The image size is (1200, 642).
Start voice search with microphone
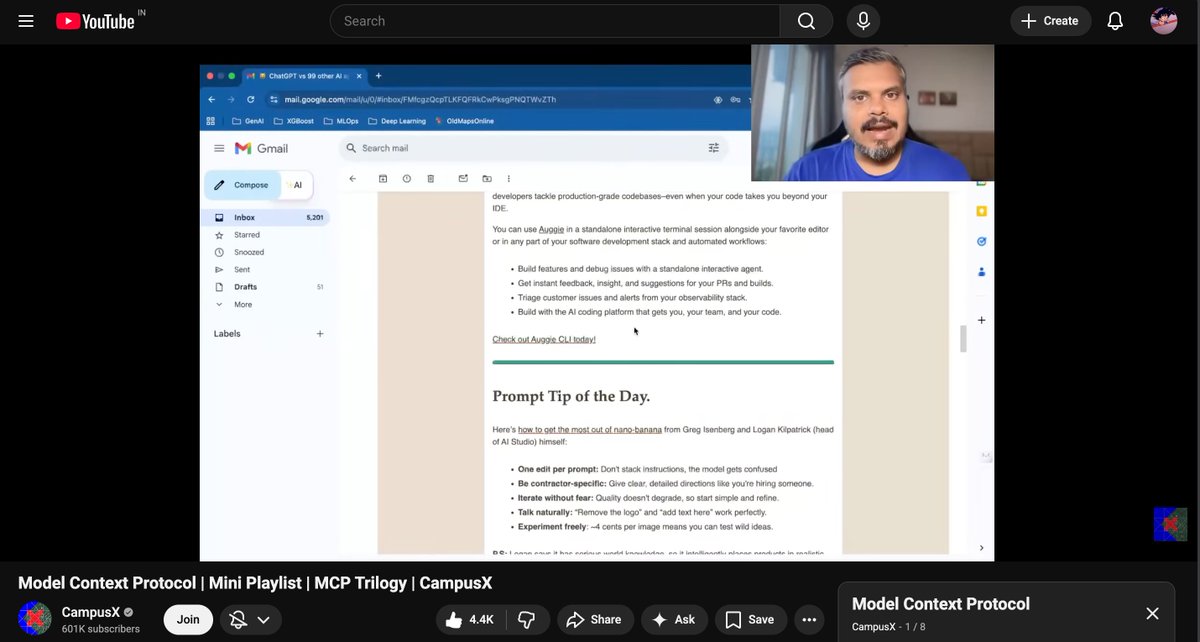(x=863, y=21)
